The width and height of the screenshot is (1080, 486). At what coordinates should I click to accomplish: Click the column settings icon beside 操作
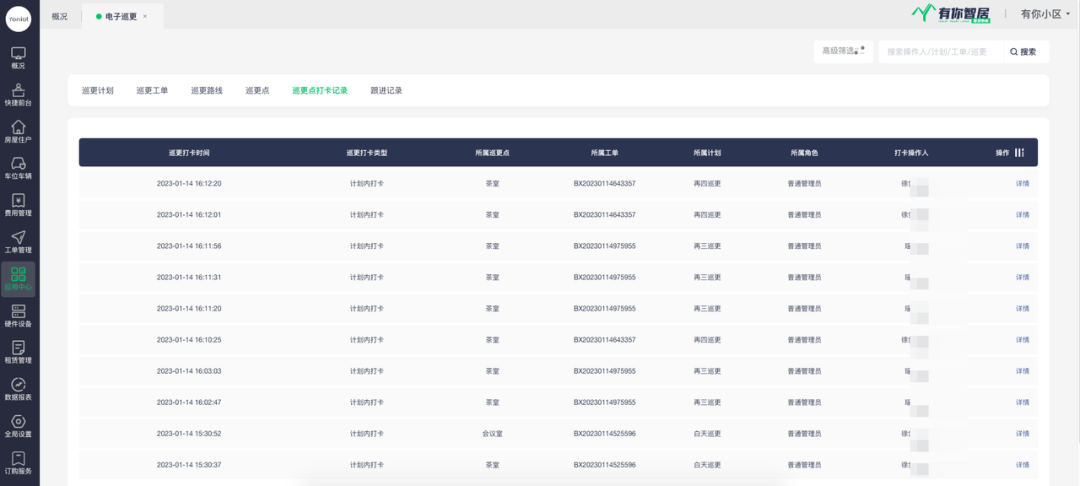(1020, 152)
